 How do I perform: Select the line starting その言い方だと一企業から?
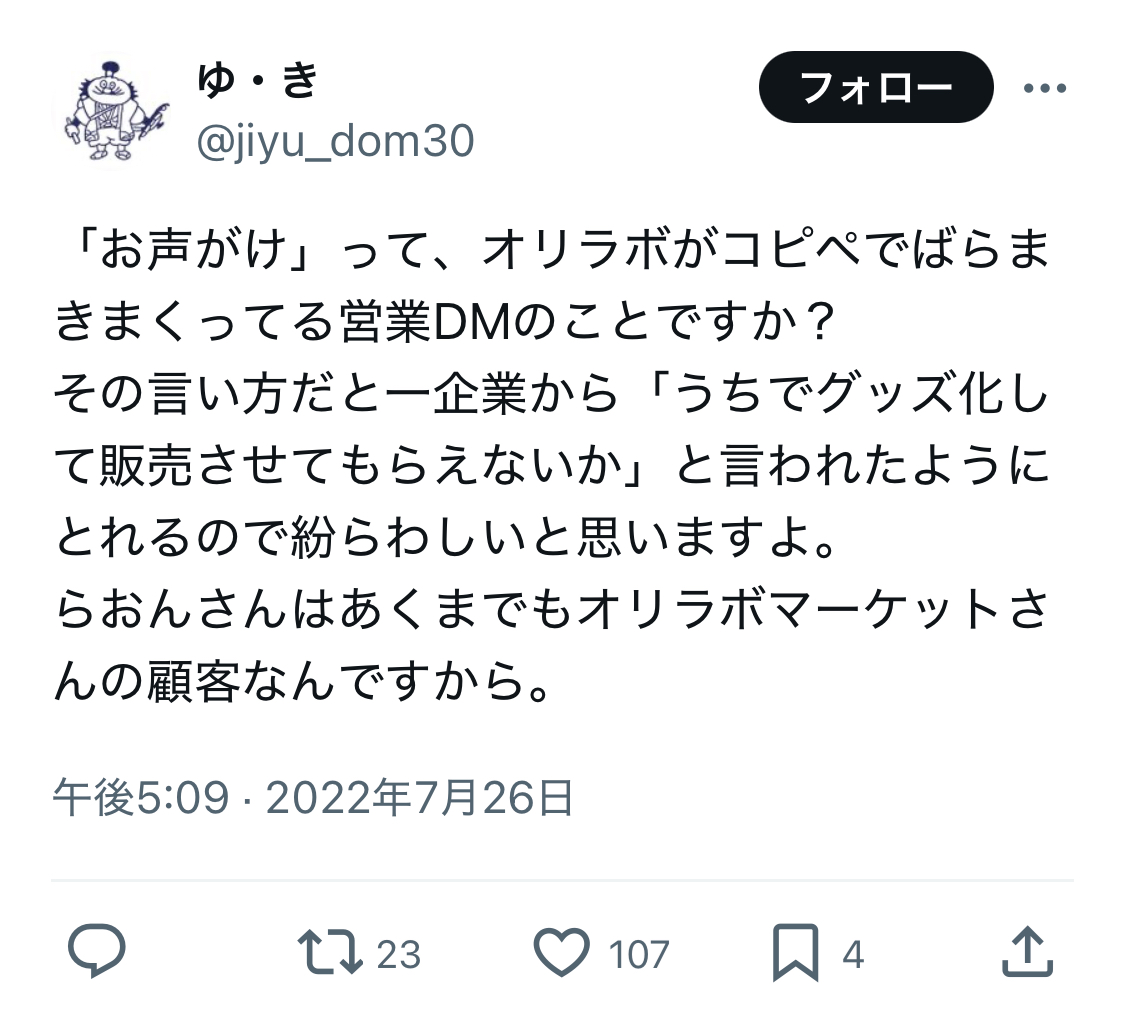[551, 393]
